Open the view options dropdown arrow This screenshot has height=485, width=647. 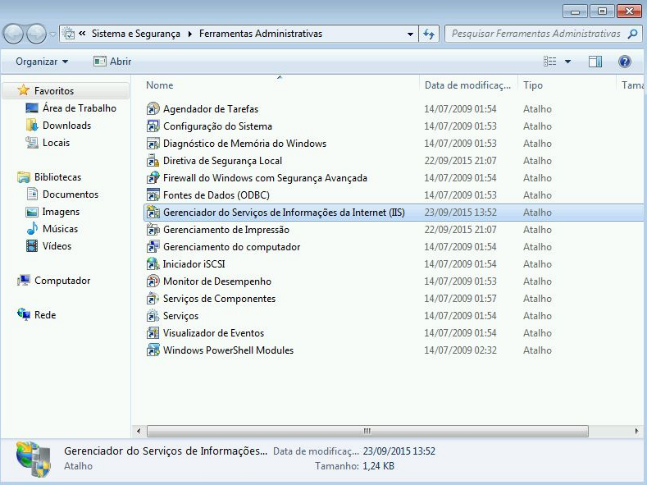568,62
